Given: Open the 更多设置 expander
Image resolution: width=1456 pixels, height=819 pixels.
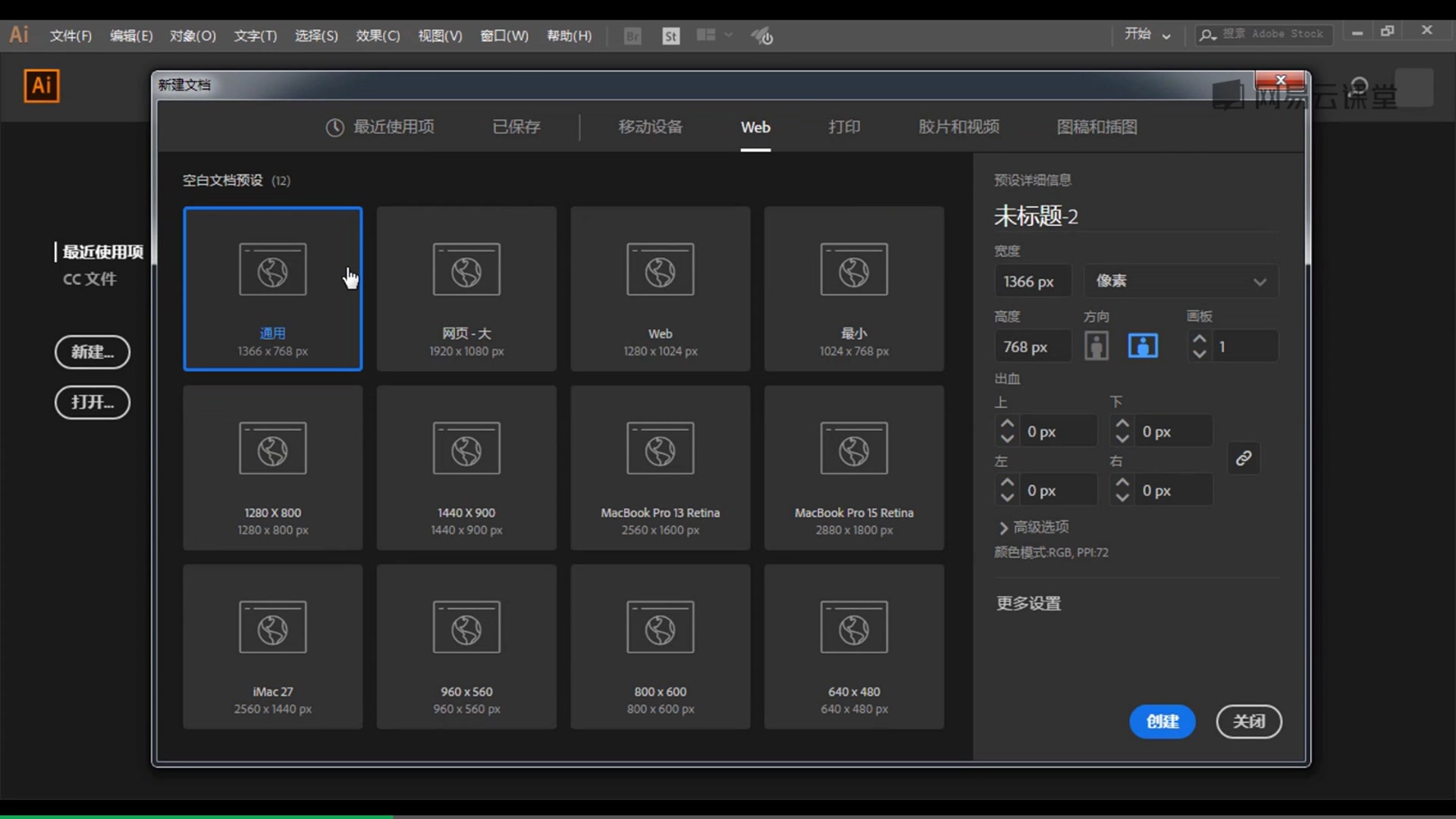Looking at the screenshot, I should pos(1028,602).
